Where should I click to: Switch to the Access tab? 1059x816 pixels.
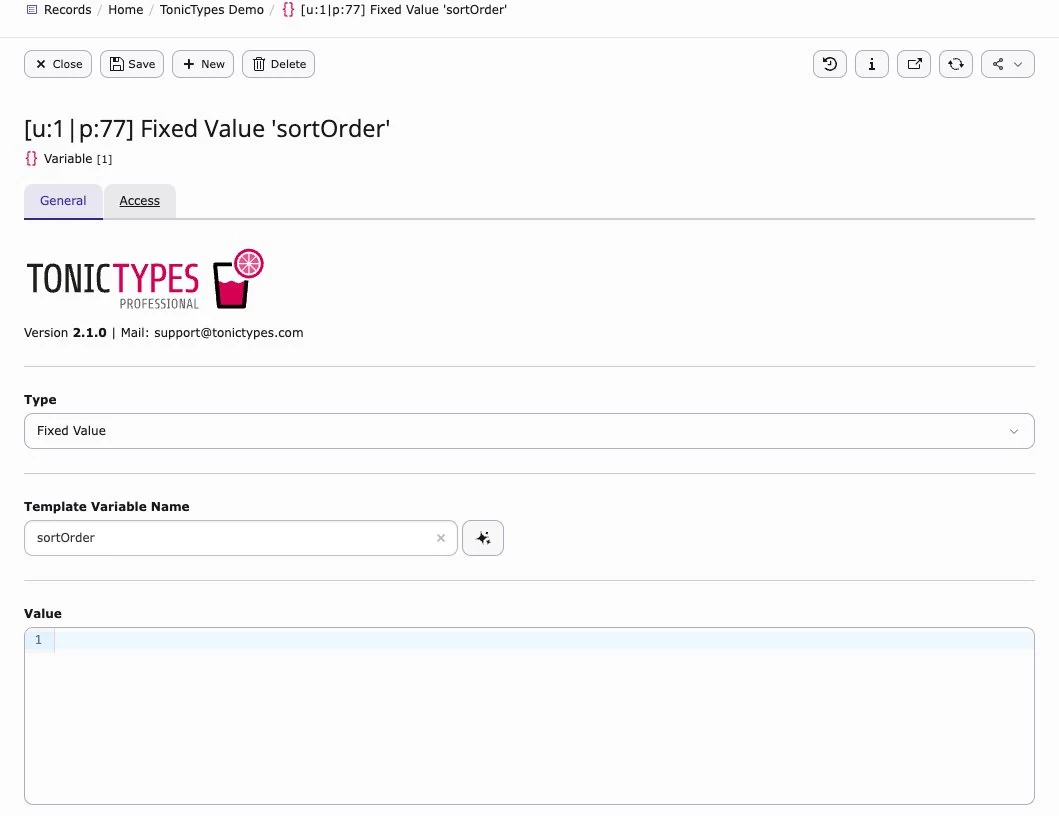click(140, 201)
